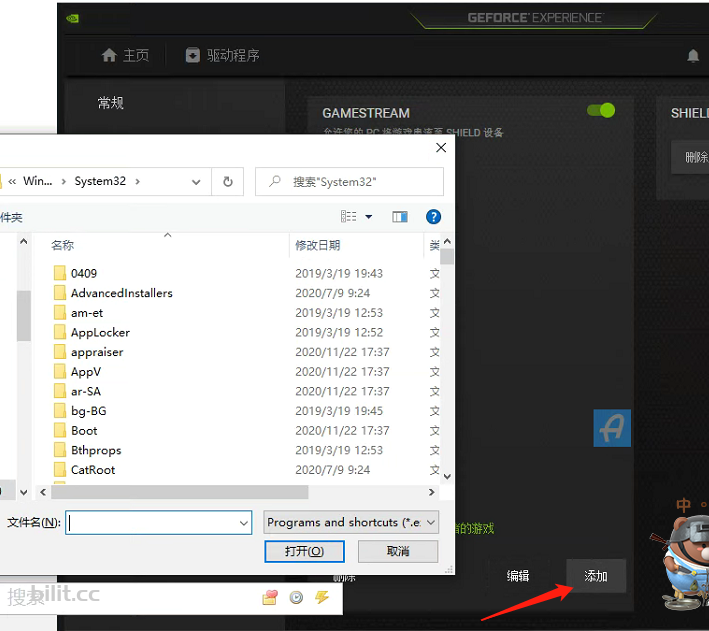Click the file list vertical scroll down arrow
Screen dimensions: 709x631
(x=447, y=476)
